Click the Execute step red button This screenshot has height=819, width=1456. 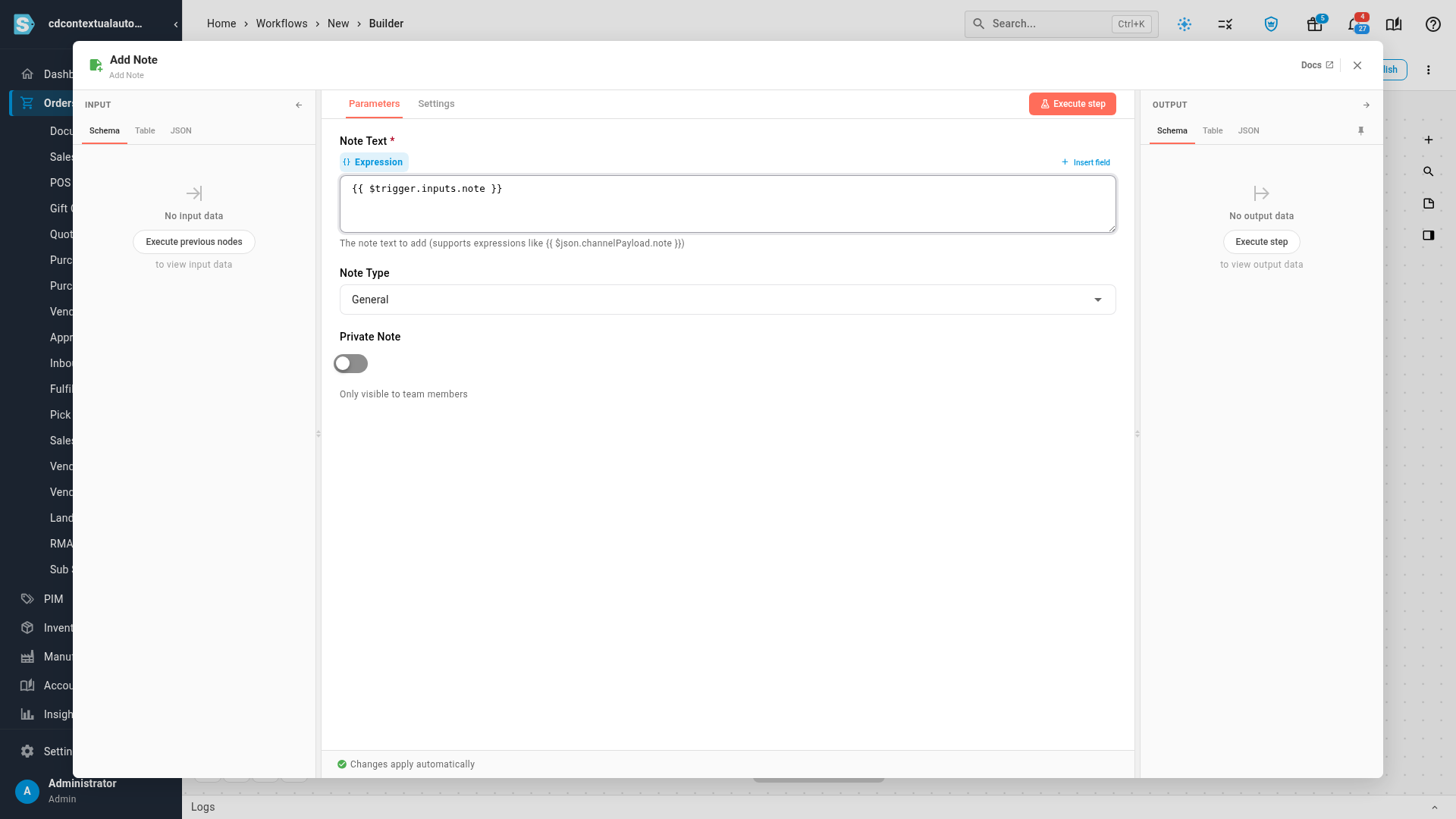pyautogui.click(x=1072, y=104)
